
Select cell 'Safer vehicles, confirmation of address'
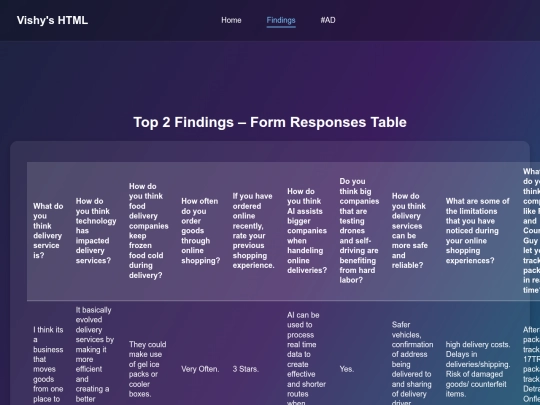click(x=413, y=363)
